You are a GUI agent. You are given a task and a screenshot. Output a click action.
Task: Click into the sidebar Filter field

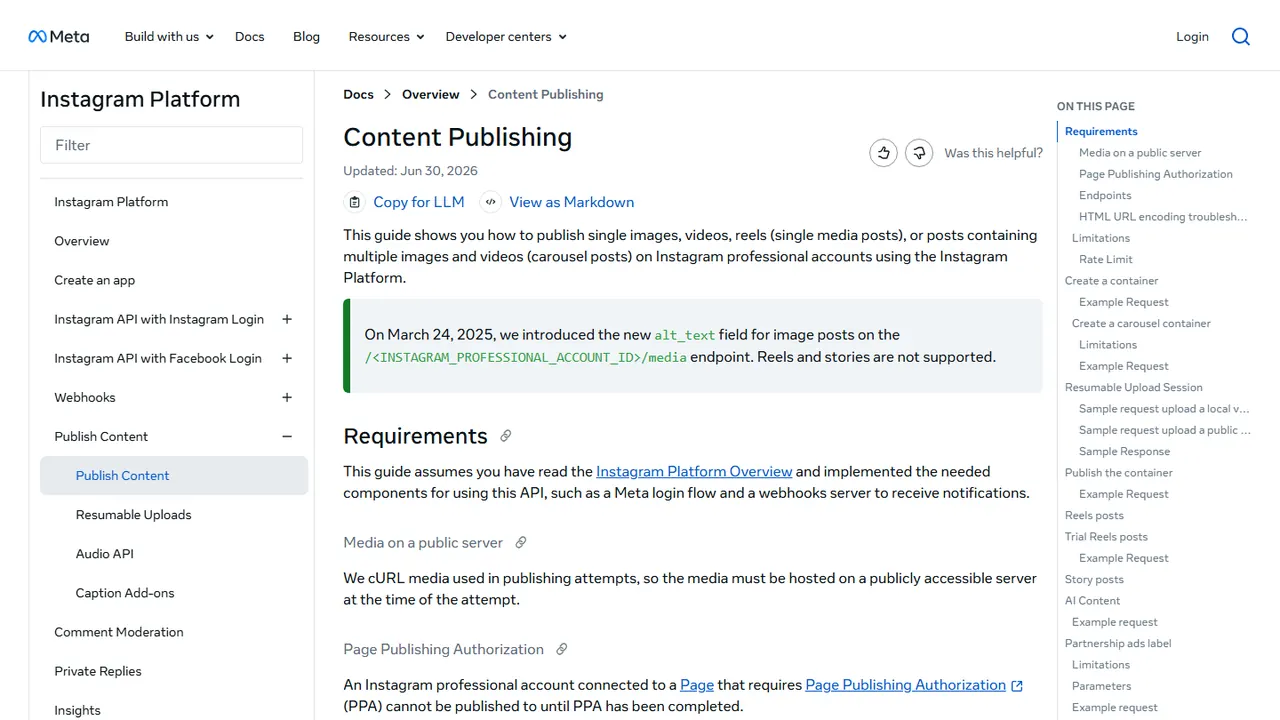click(172, 145)
